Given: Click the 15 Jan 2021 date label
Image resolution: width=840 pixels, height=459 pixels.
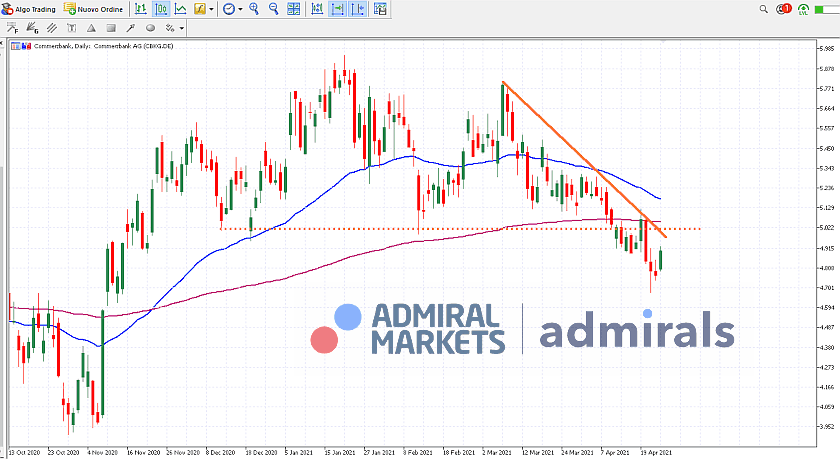Looking at the screenshot, I should (340, 453).
